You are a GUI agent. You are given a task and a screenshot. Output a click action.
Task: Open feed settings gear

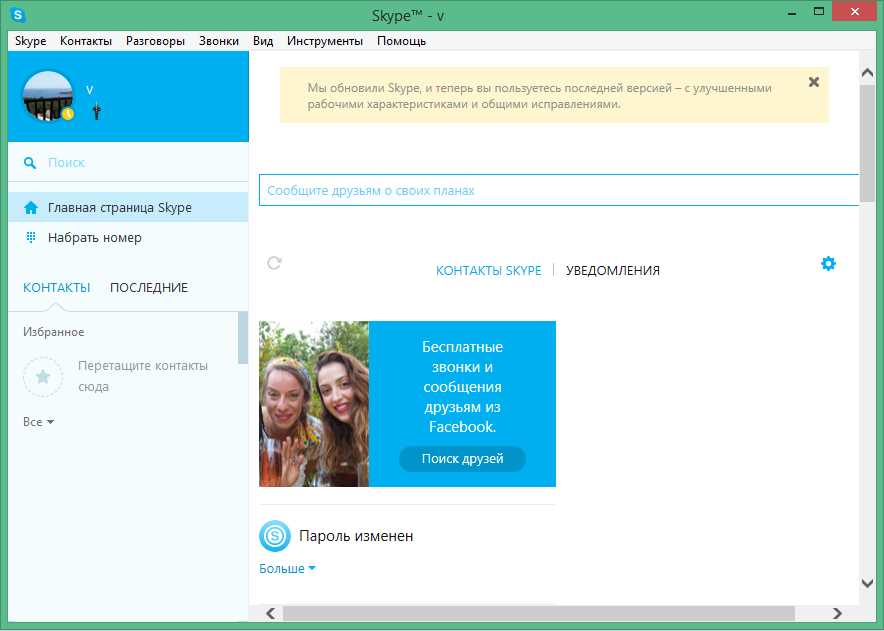pos(828,263)
